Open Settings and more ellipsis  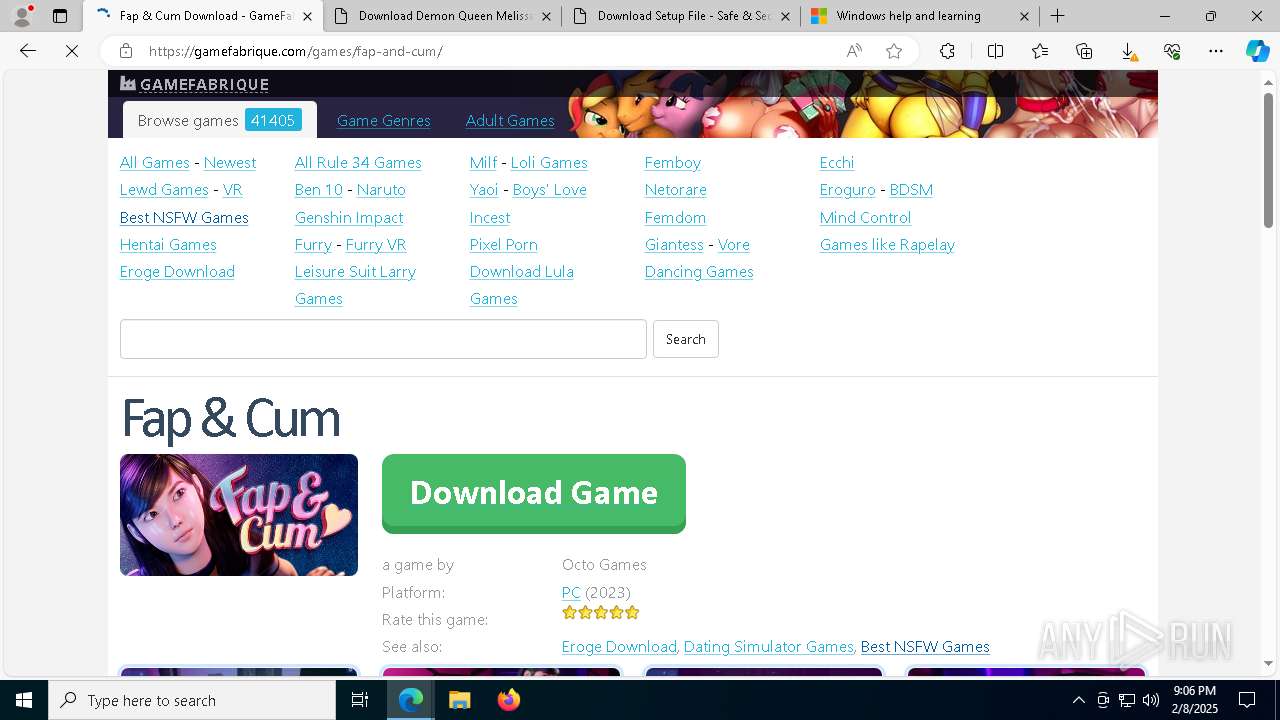pyautogui.click(x=1216, y=51)
